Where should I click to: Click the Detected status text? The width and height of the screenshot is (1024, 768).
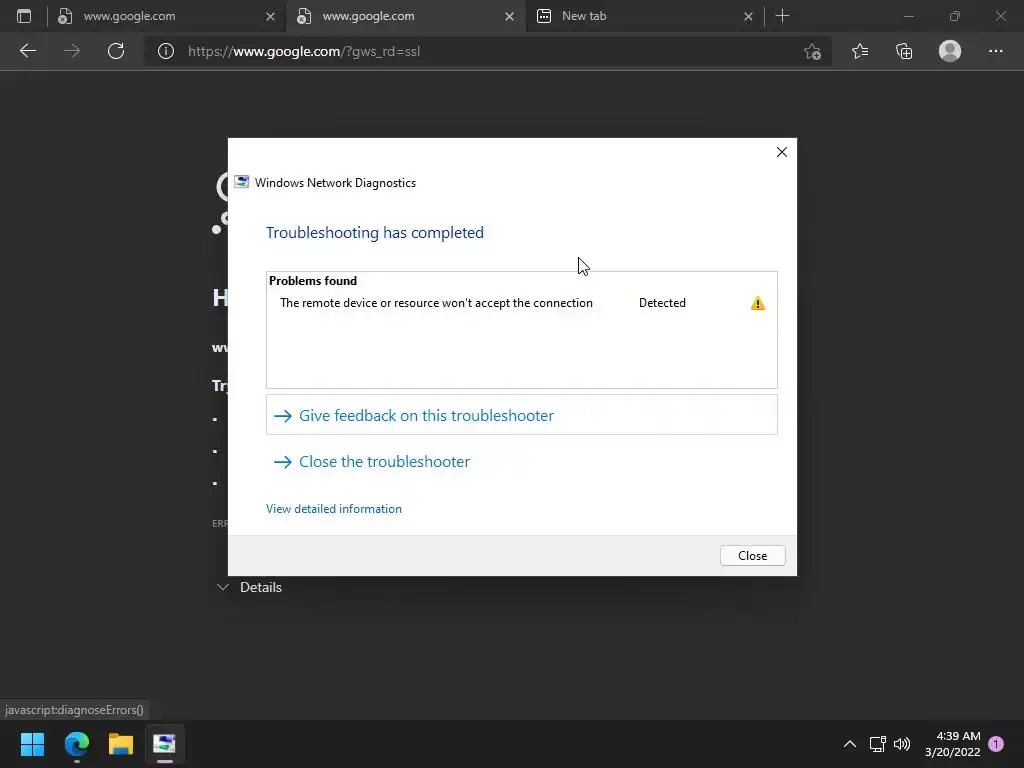pyautogui.click(x=662, y=303)
